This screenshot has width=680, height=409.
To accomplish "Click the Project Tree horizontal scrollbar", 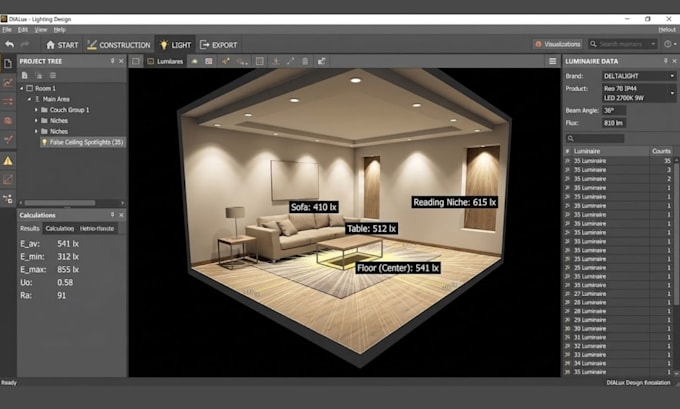I will (x=60, y=203).
